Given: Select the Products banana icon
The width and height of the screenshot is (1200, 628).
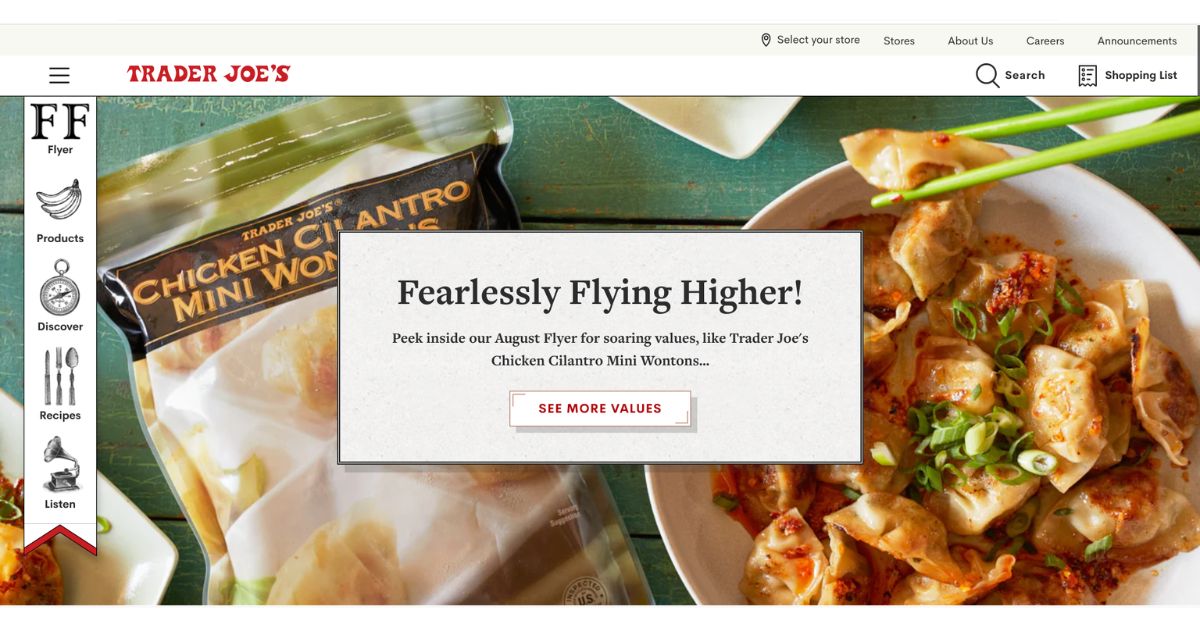Looking at the screenshot, I should pos(60,201).
